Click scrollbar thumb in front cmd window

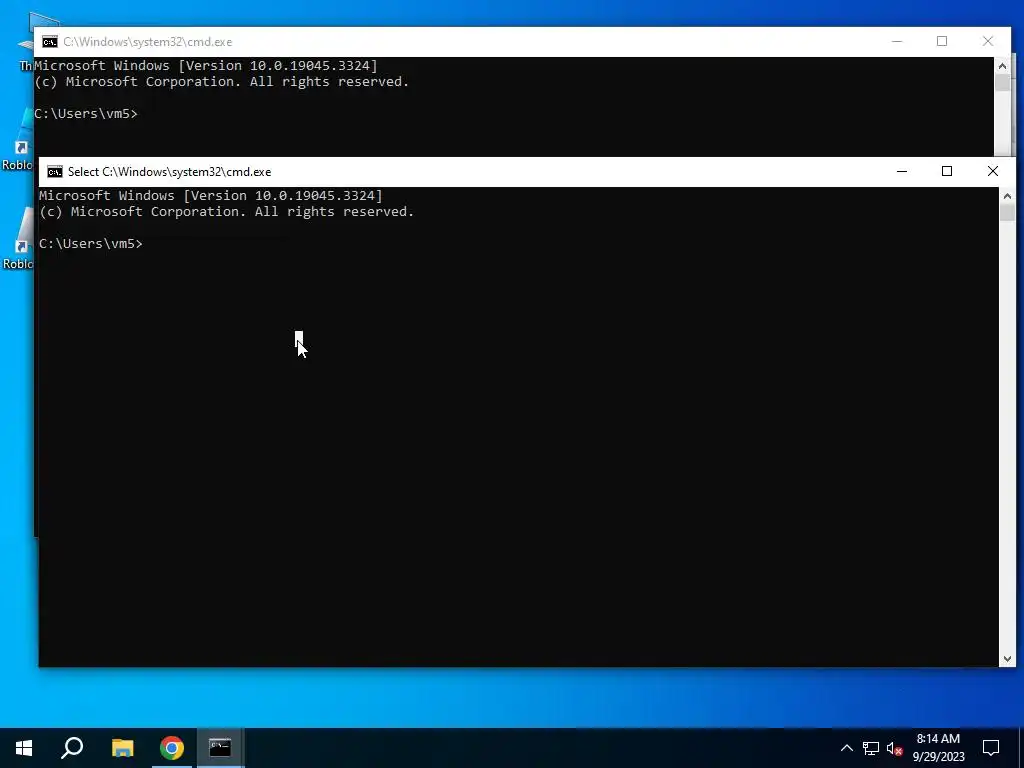(1007, 213)
